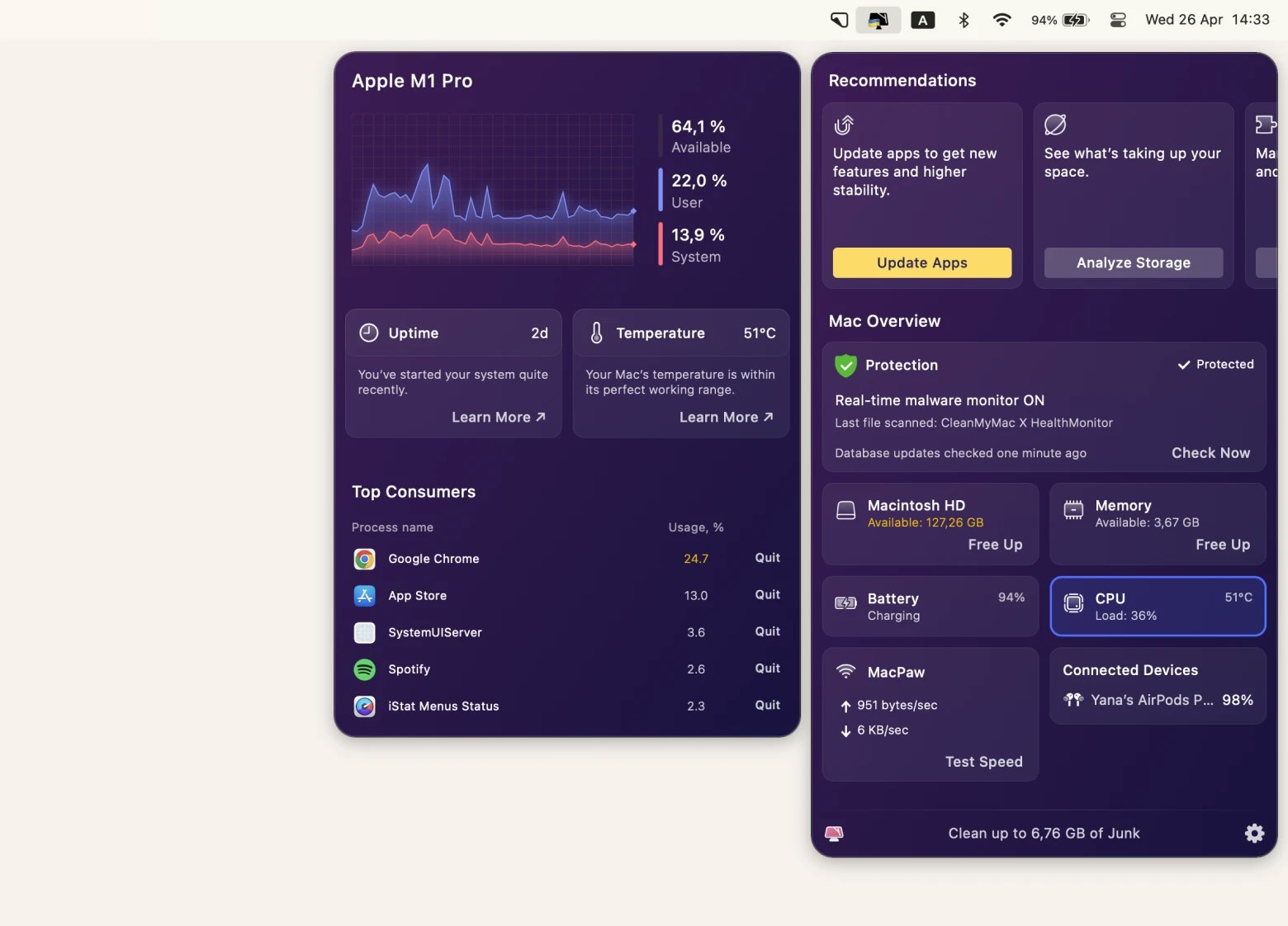
Task: Quit iStat Menus Status process
Action: point(767,705)
